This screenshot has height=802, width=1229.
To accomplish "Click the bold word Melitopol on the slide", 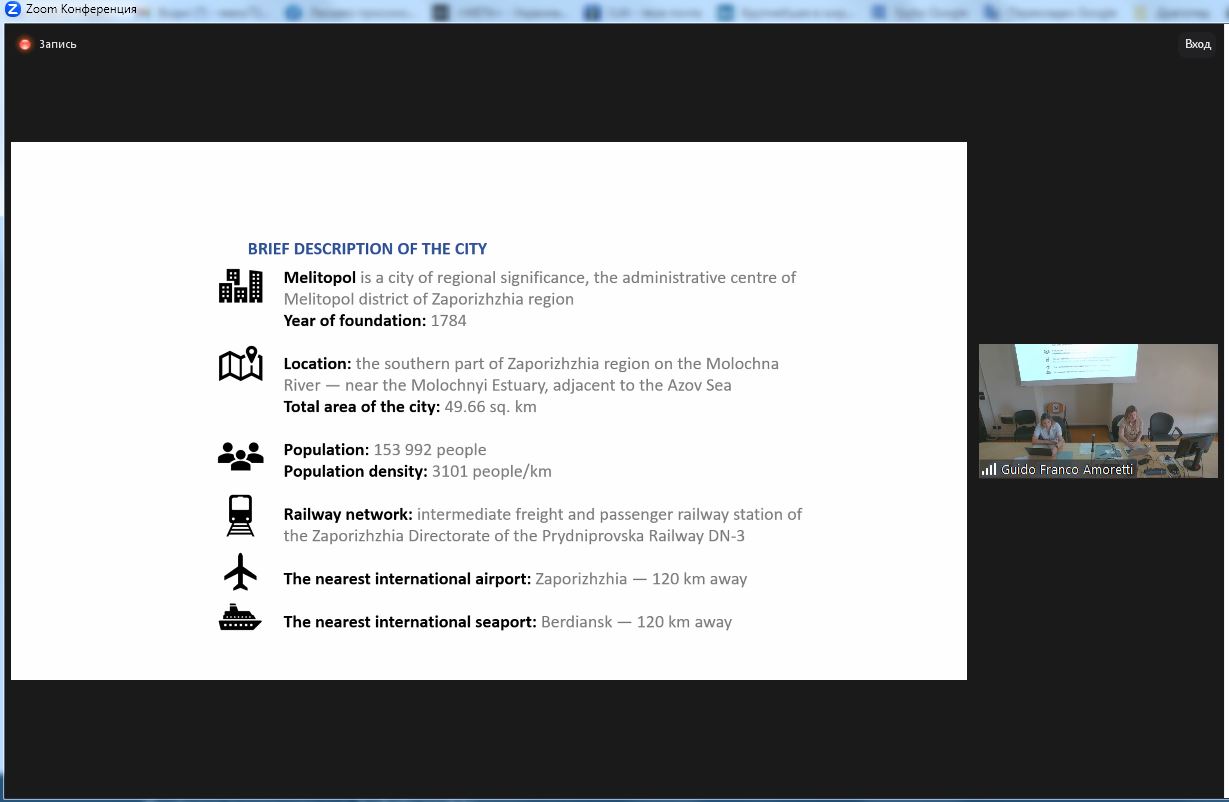I will click(x=319, y=277).
